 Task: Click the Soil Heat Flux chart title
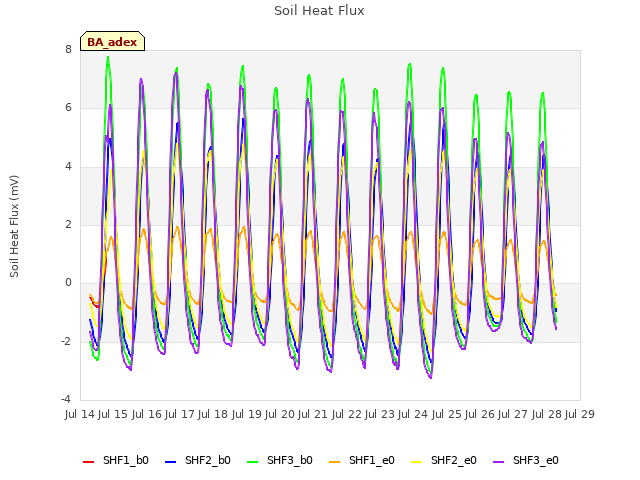pos(319,11)
